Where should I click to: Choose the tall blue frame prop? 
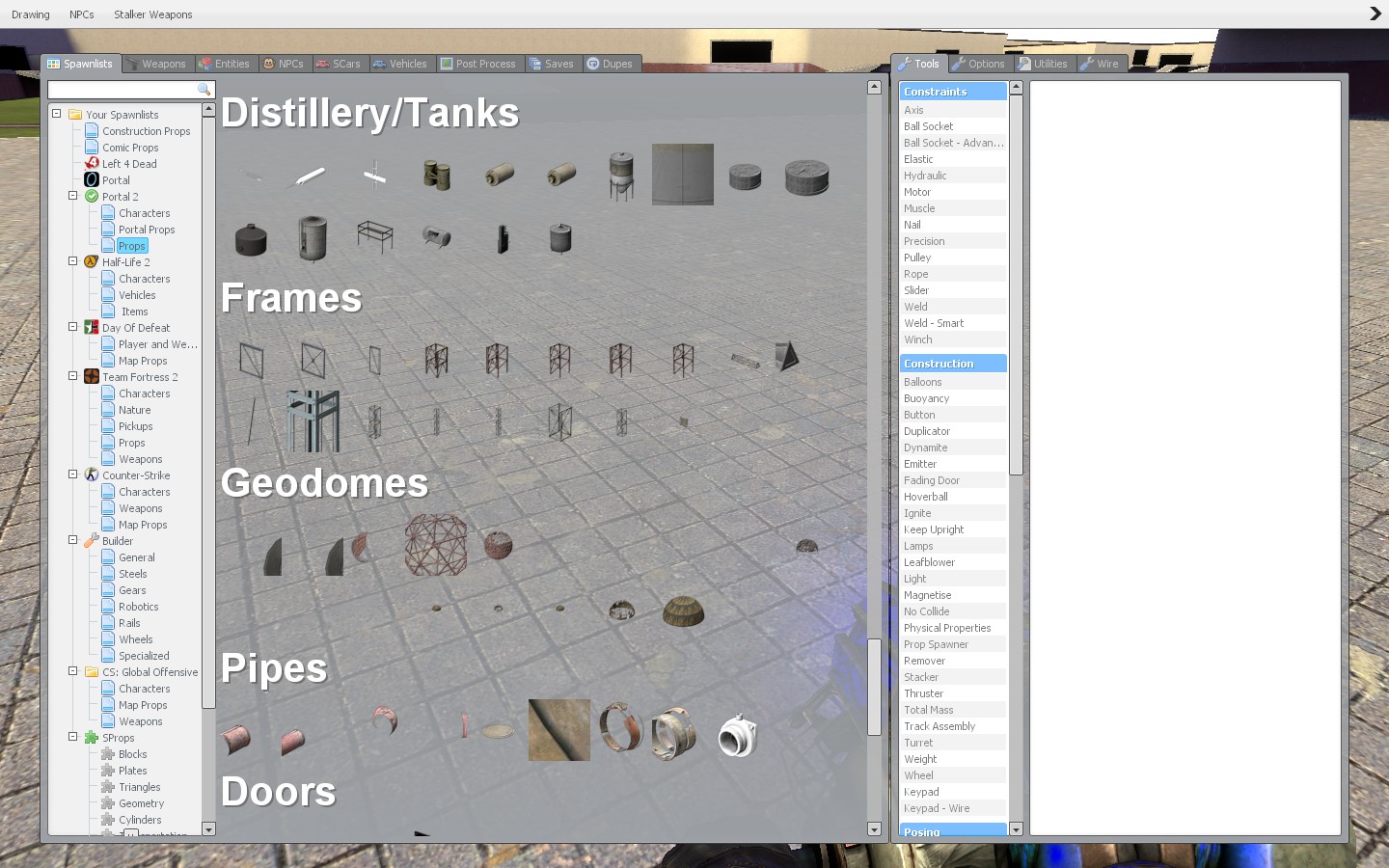[x=313, y=421]
